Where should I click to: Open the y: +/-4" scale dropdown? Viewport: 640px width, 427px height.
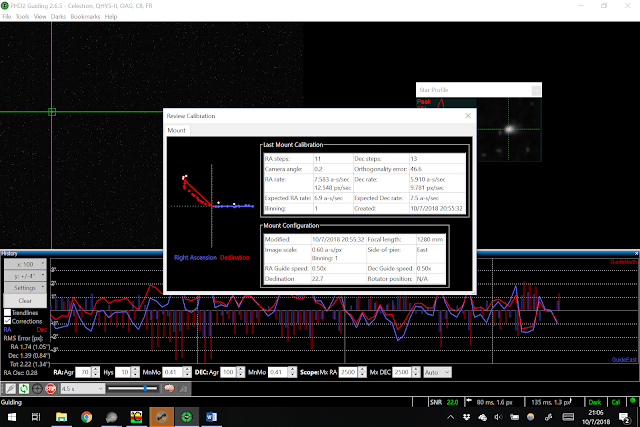pyautogui.click(x=25, y=276)
